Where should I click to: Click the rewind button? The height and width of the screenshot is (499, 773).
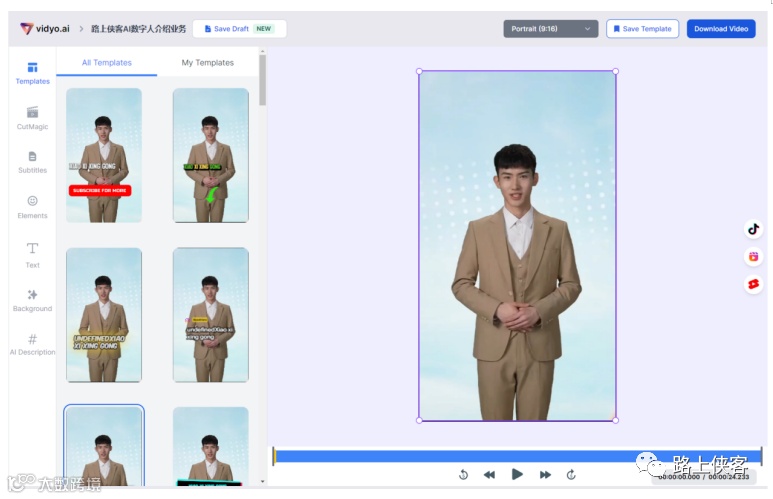(489, 475)
